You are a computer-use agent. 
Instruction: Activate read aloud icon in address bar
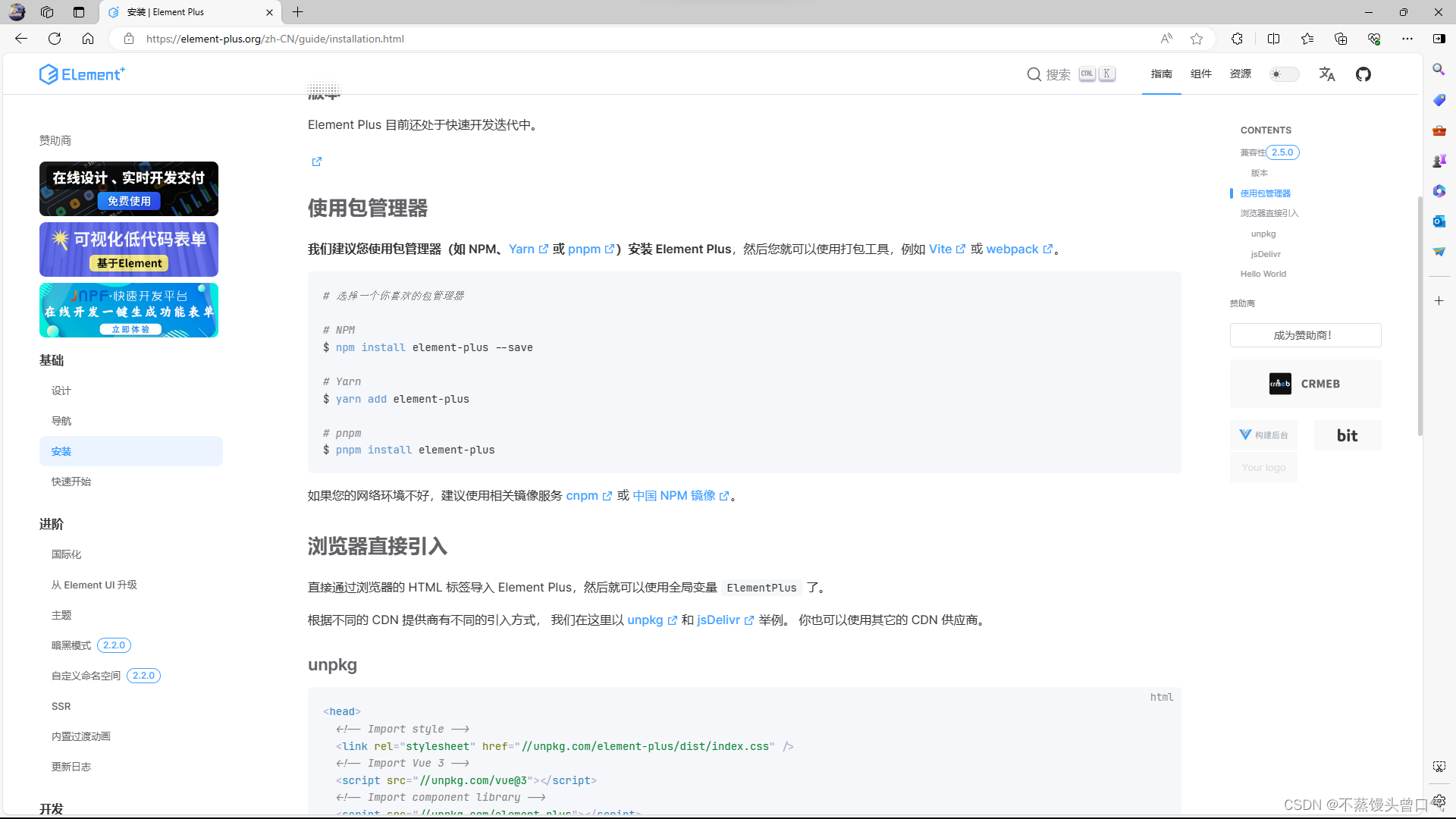tap(1166, 39)
